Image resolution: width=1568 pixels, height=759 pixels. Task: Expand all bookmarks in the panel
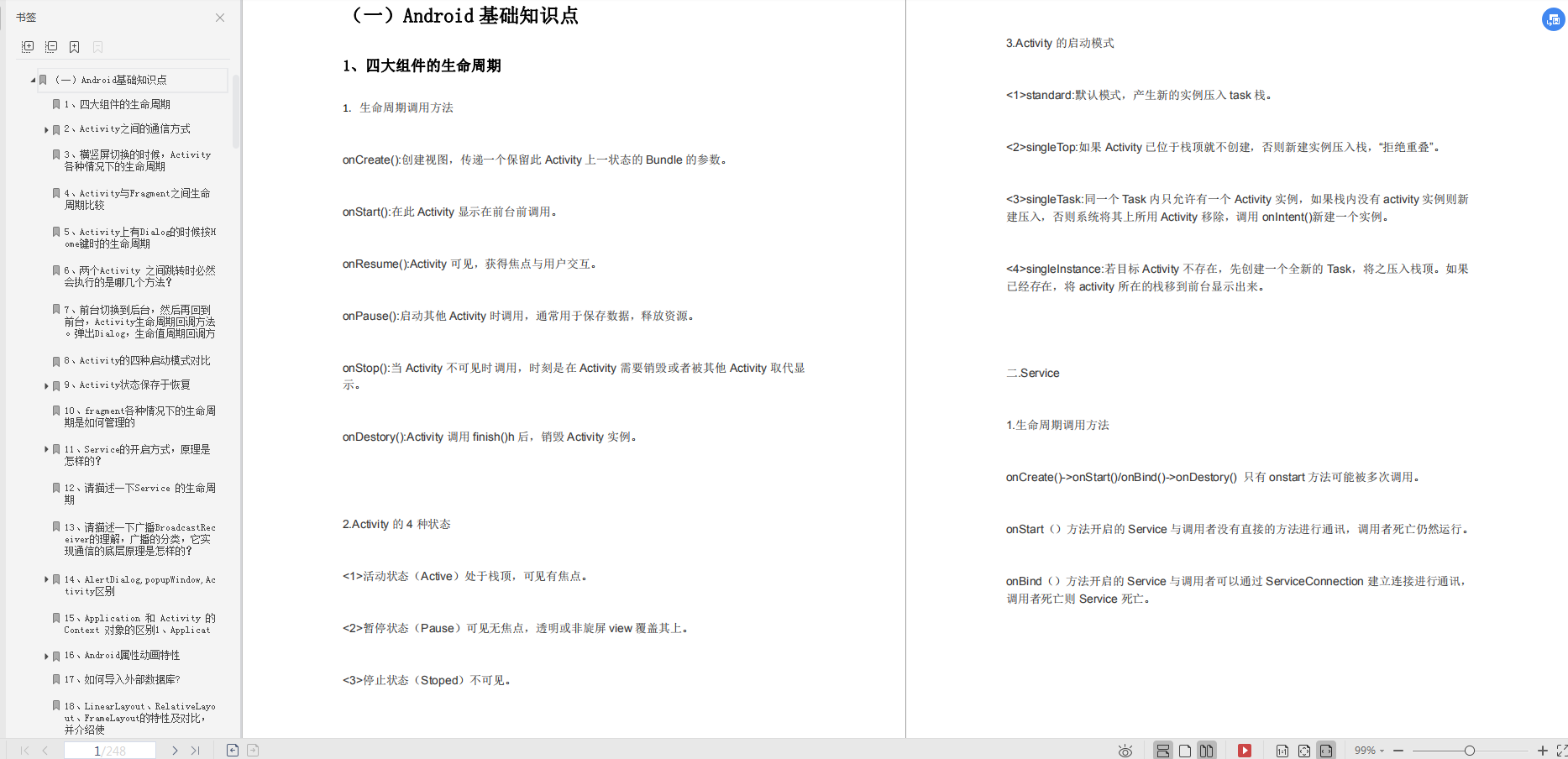[x=28, y=47]
